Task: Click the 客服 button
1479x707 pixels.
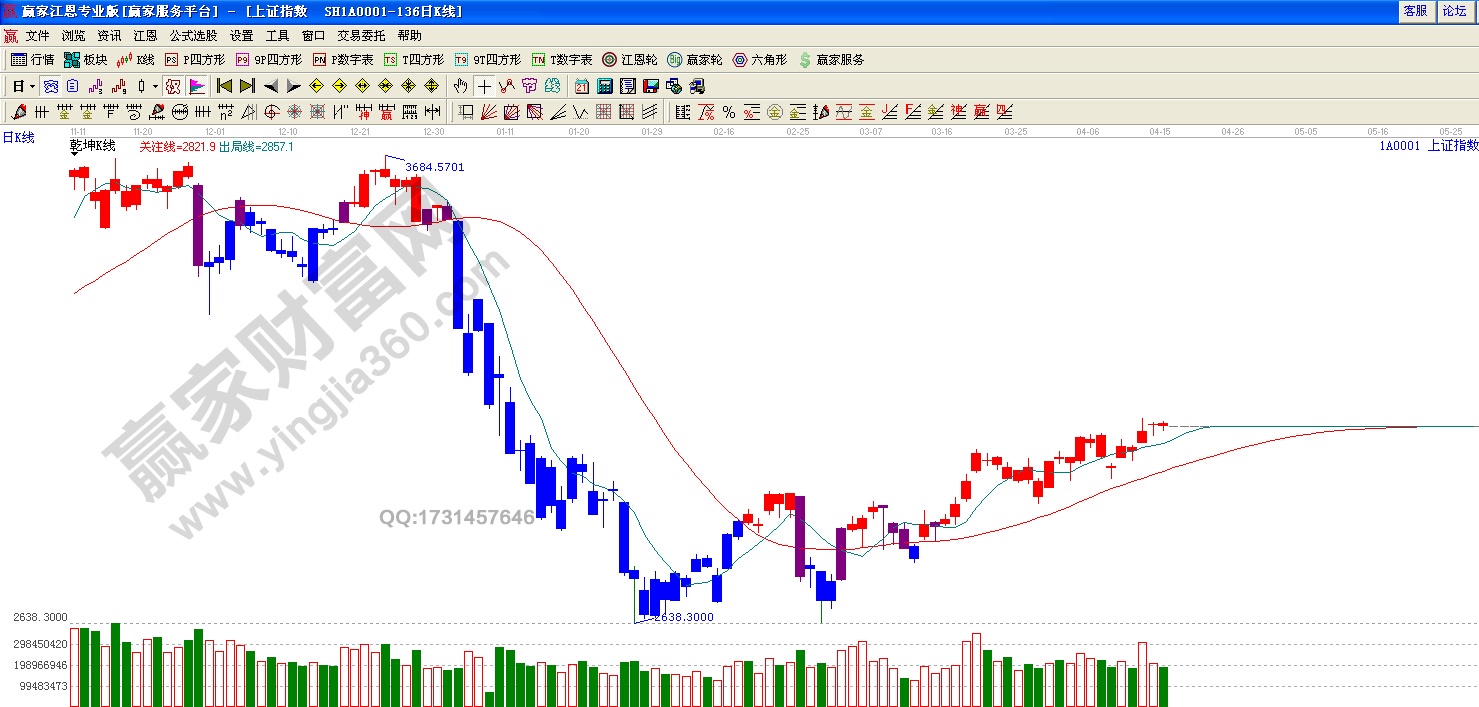Action: pos(1415,11)
